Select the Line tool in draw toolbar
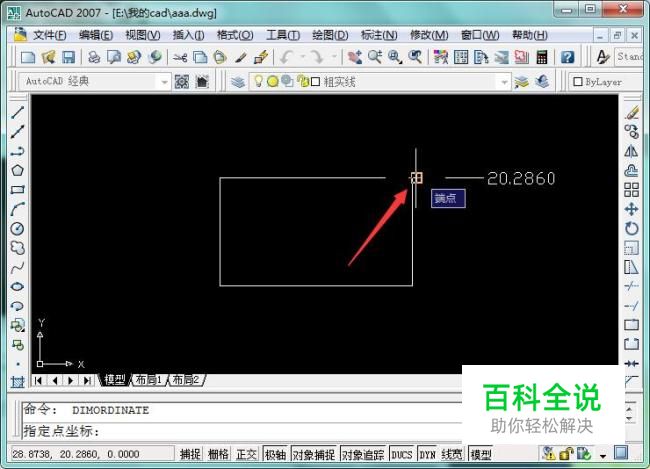650x469 pixels. (17, 112)
